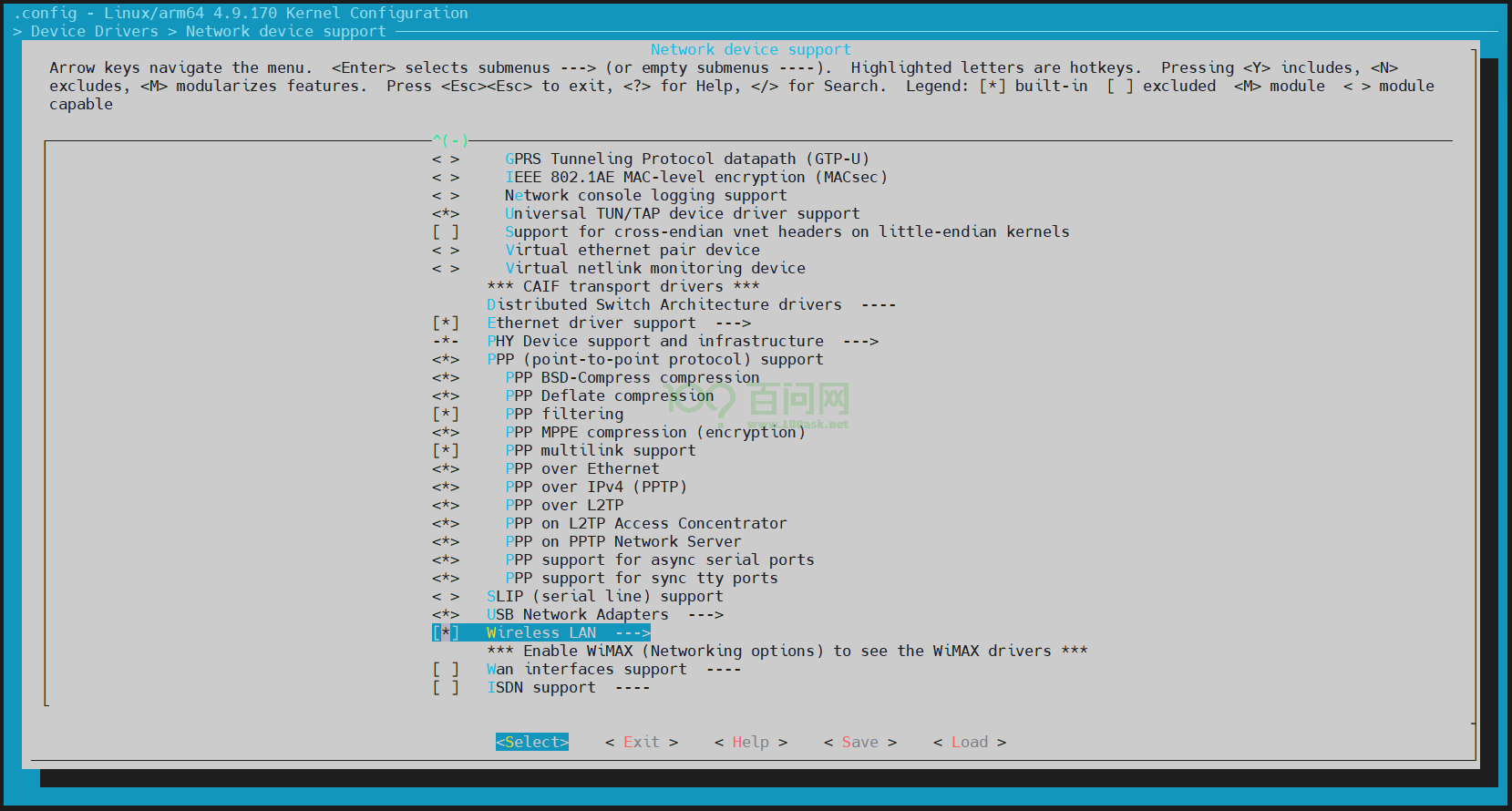The height and width of the screenshot is (811, 1512).
Task: Enter the highlighted Wireless LAN submenu
Action: [x=568, y=632]
